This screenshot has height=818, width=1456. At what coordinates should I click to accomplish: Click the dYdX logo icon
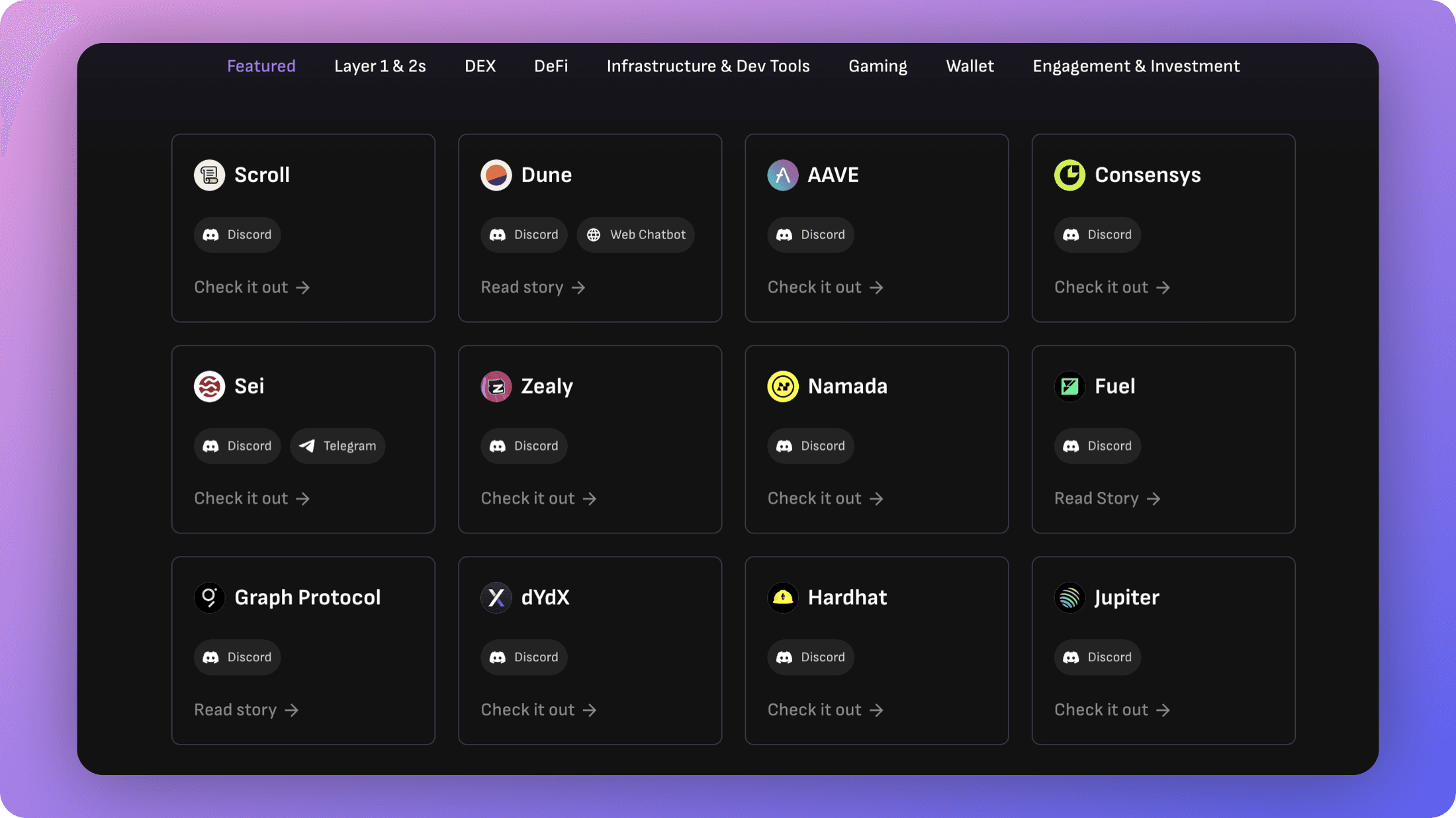tap(496, 598)
